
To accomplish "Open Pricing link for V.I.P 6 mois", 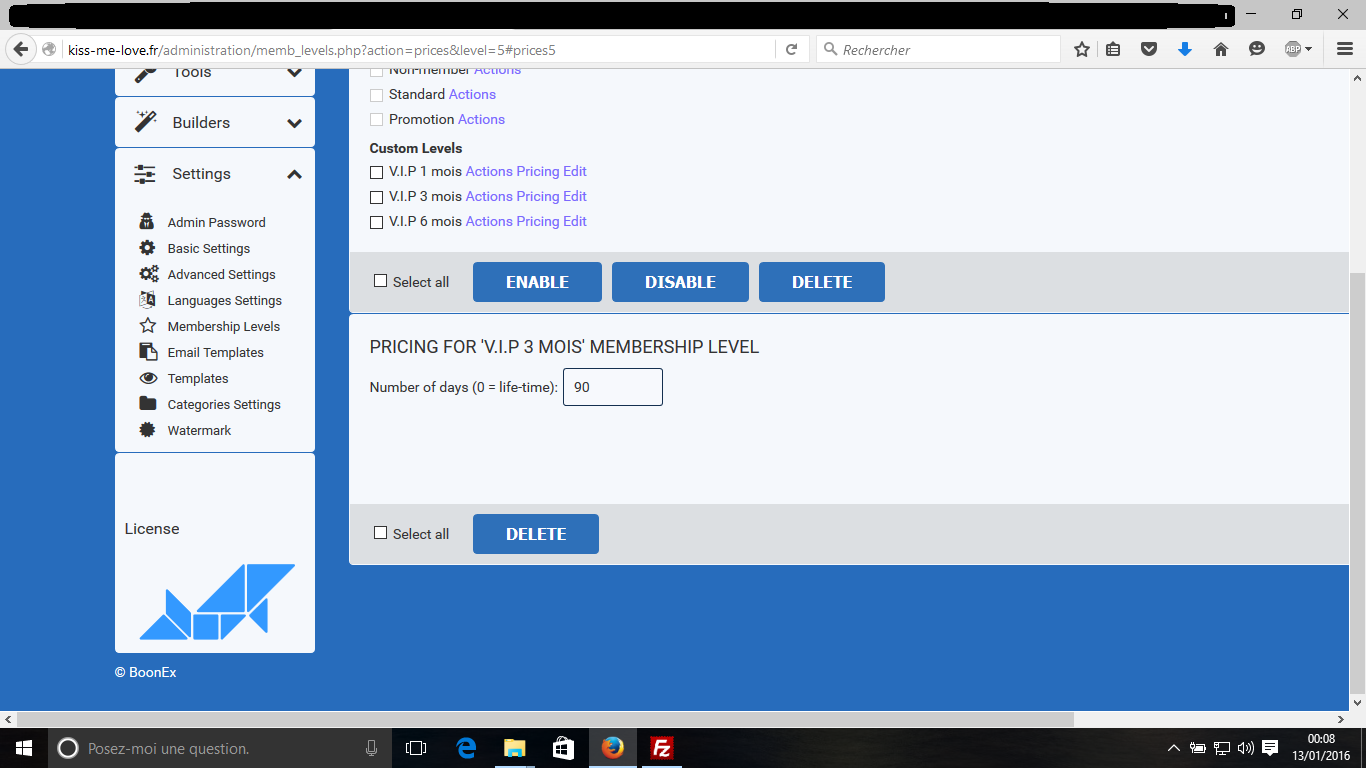I will tap(538, 221).
